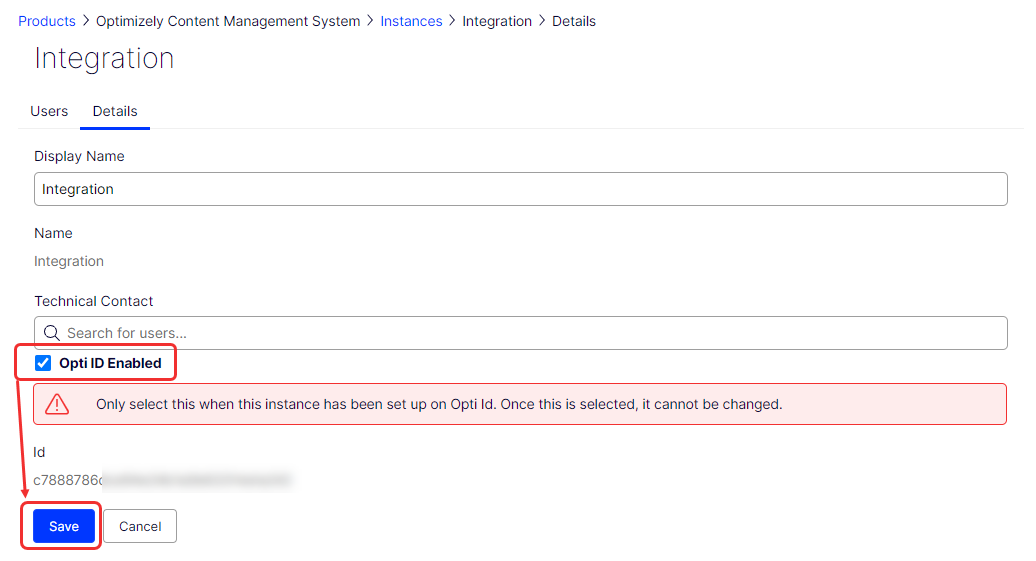Click the Opti ID Enabled label text
Screen dimensions: 1036x561
110,363
